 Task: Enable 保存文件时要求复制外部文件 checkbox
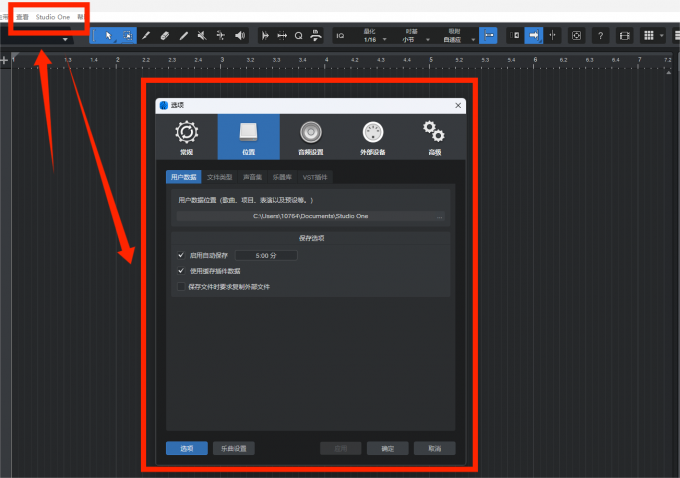181,286
